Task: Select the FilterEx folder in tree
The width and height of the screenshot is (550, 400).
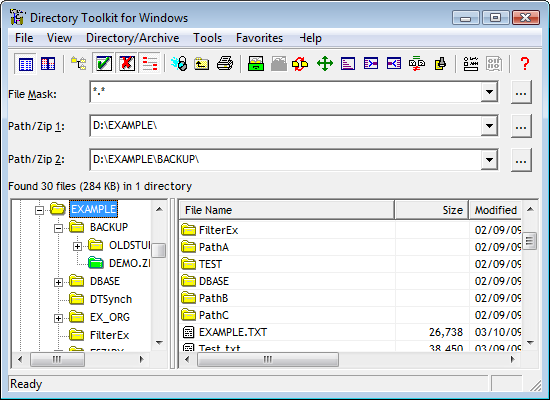Action: coord(109,335)
